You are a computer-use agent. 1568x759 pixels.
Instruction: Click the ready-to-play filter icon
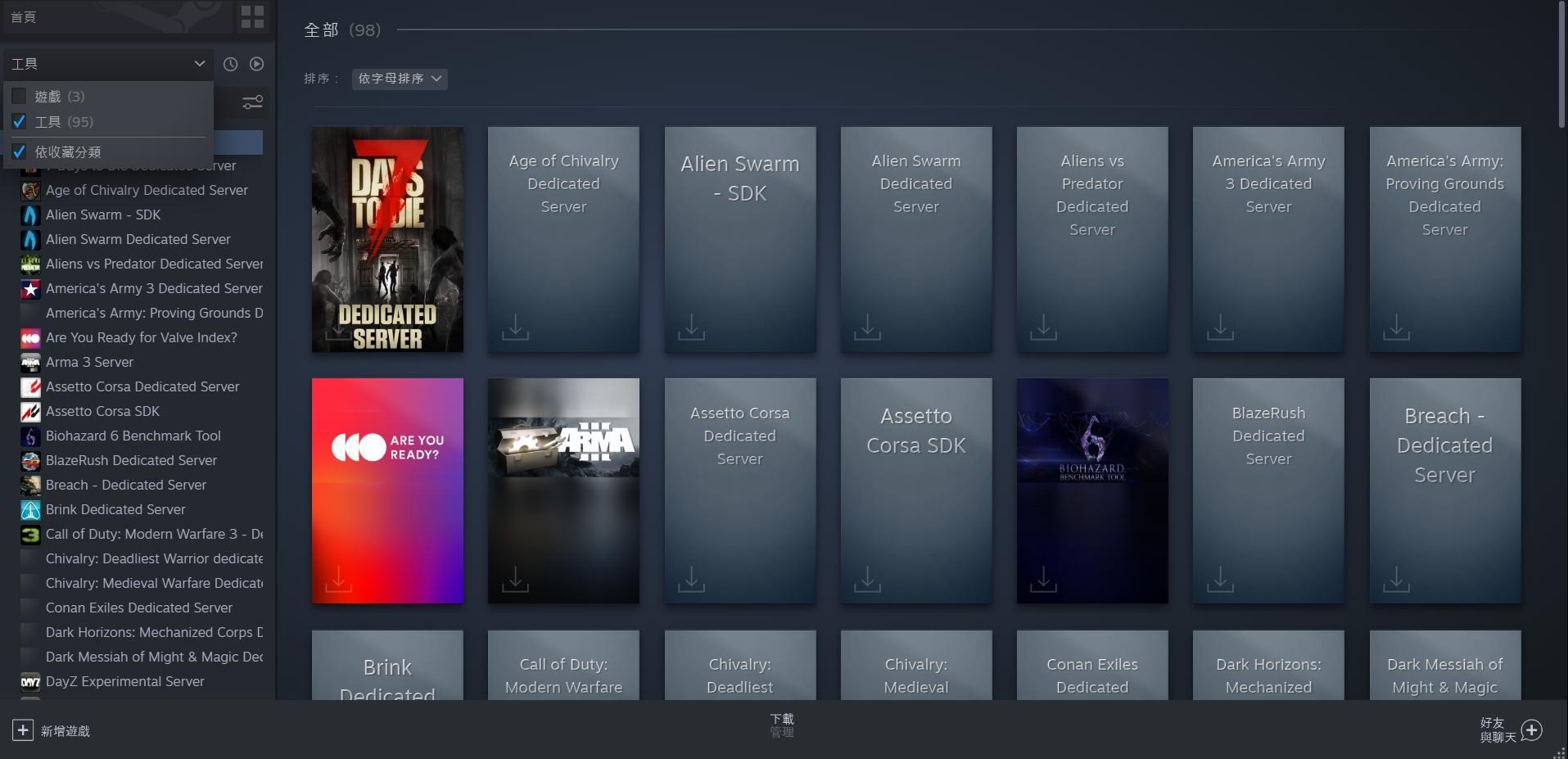click(x=257, y=64)
